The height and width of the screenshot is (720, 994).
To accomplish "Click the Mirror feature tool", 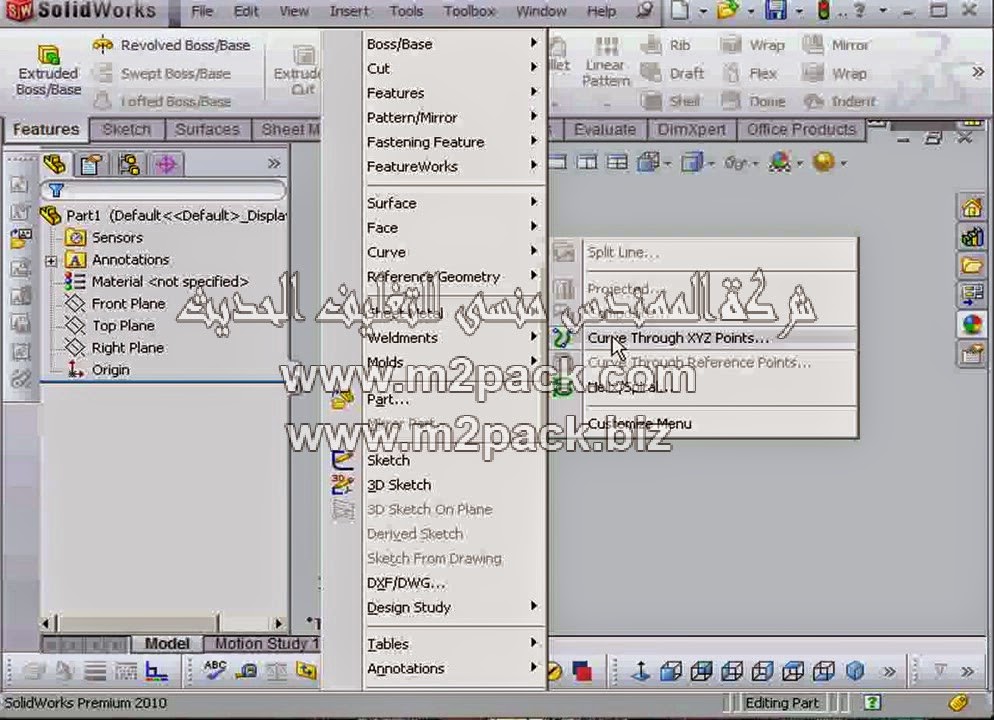I will coord(836,45).
